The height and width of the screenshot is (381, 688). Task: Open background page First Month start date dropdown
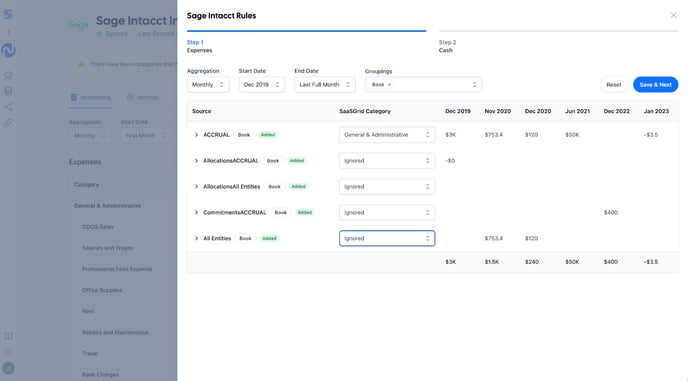click(x=146, y=136)
